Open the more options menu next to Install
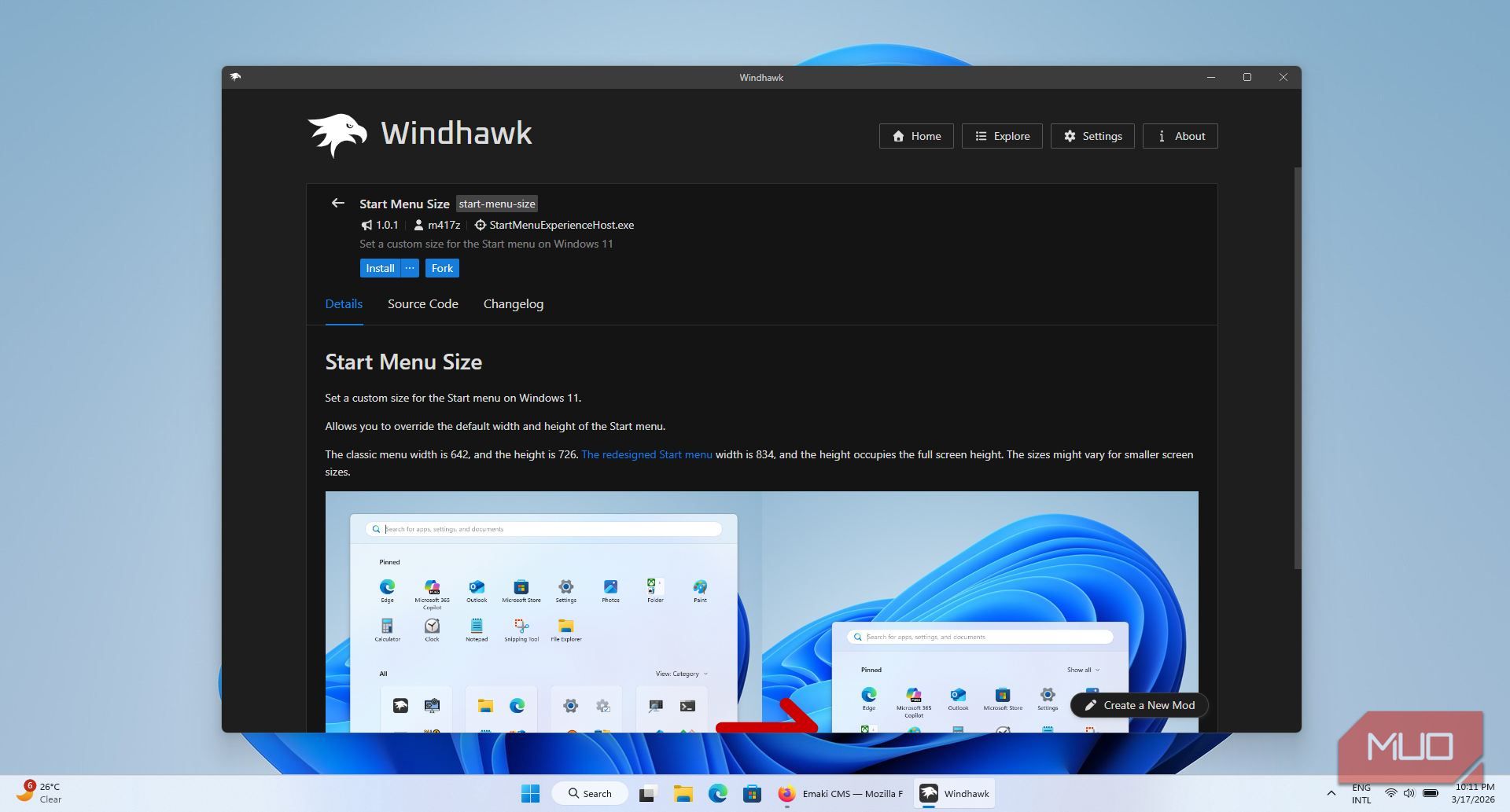The image size is (1510, 812). pyautogui.click(x=410, y=268)
